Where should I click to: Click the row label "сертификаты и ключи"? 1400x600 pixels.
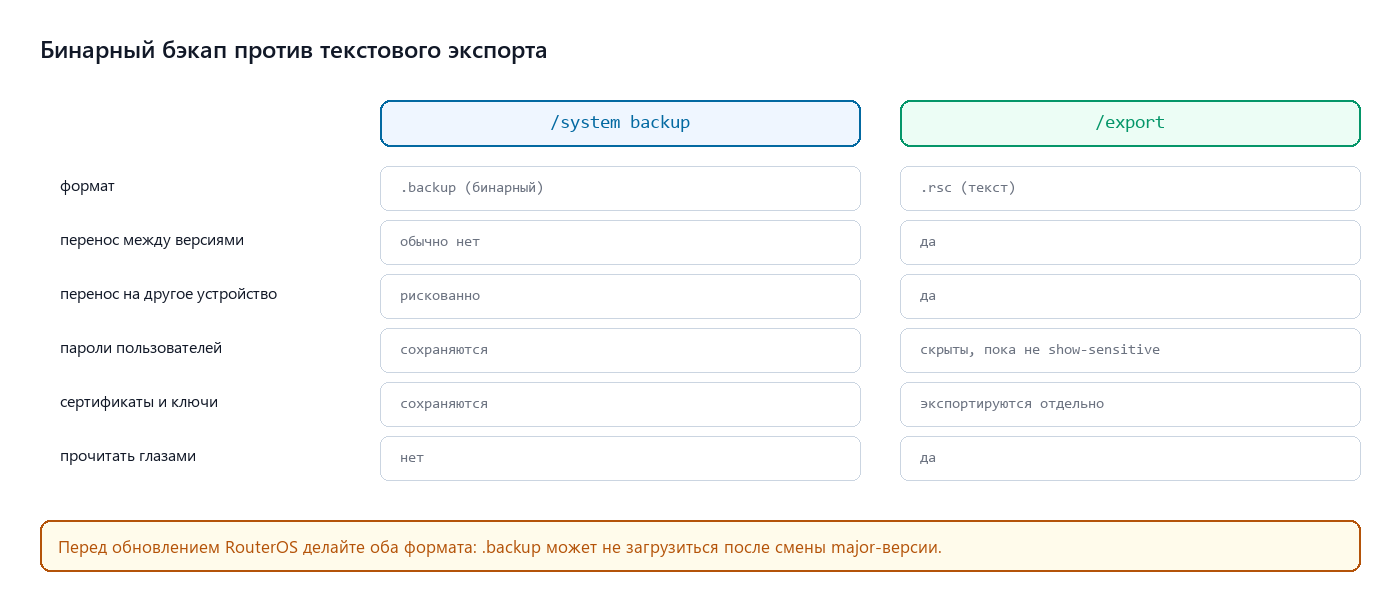[139, 402]
